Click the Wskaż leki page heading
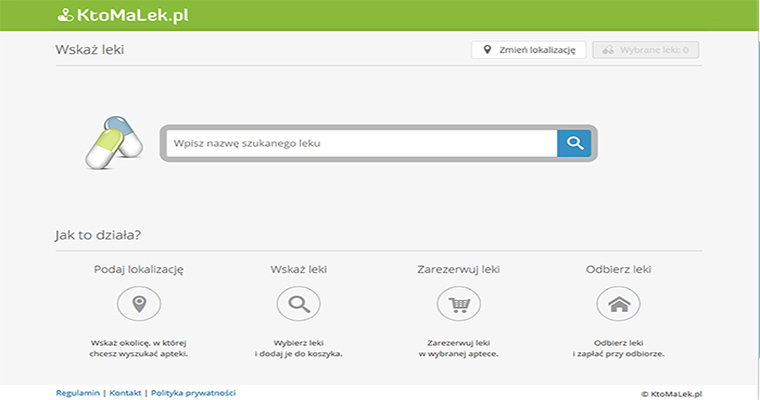The image size is (760, 400). pyautogui.click(x=82, y=49)
